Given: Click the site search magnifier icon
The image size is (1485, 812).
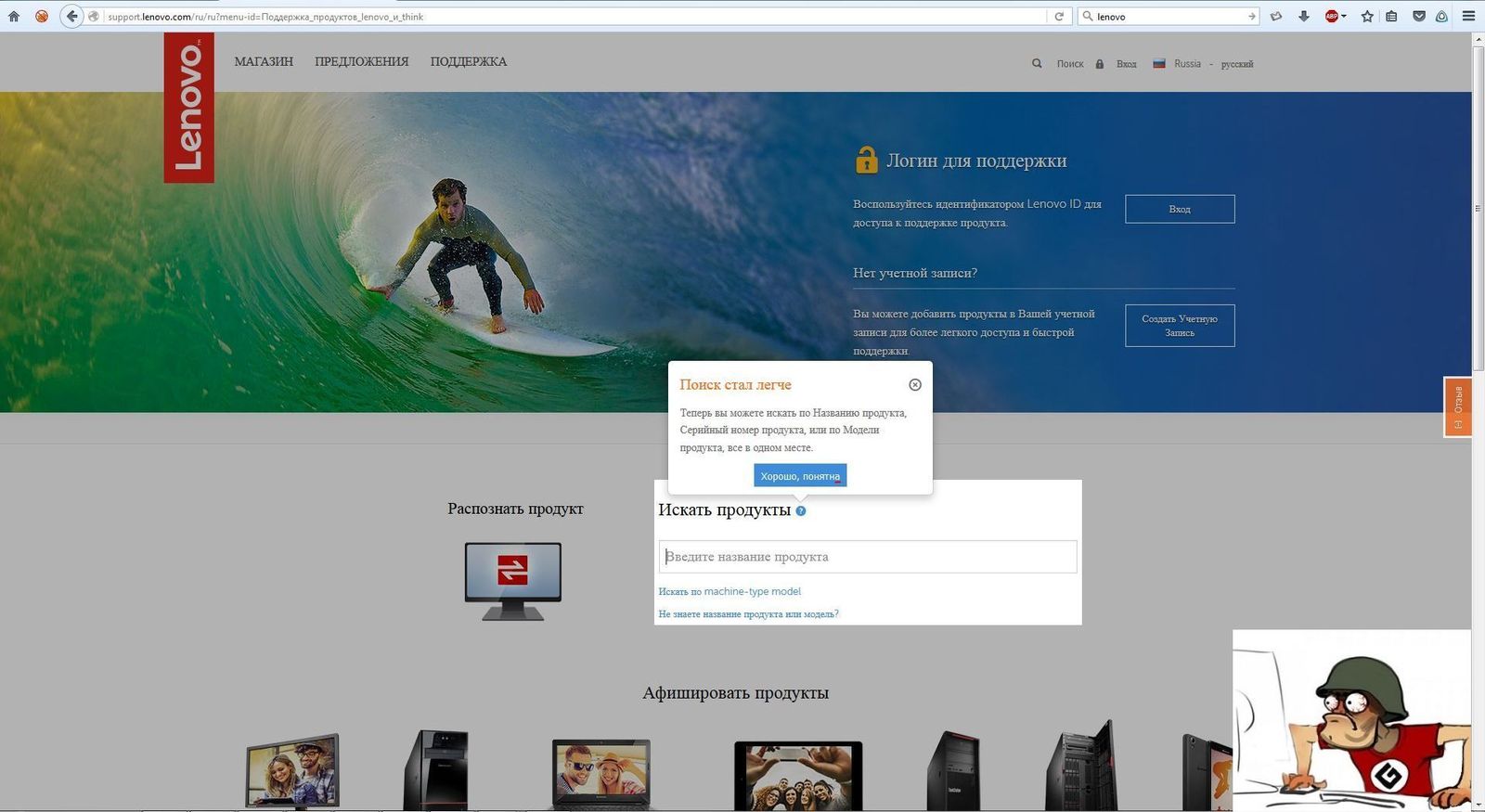Looking at the screenshot, I should tap(1037, 63).
